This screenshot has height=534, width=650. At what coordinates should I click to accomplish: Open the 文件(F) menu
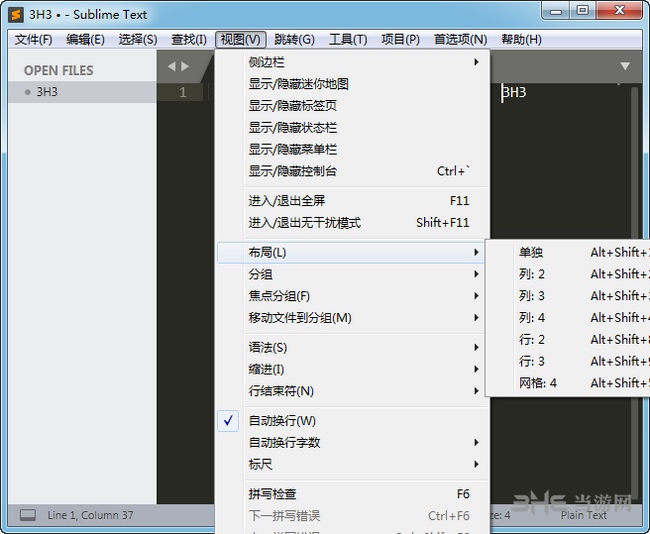click(x=34, y=40)
